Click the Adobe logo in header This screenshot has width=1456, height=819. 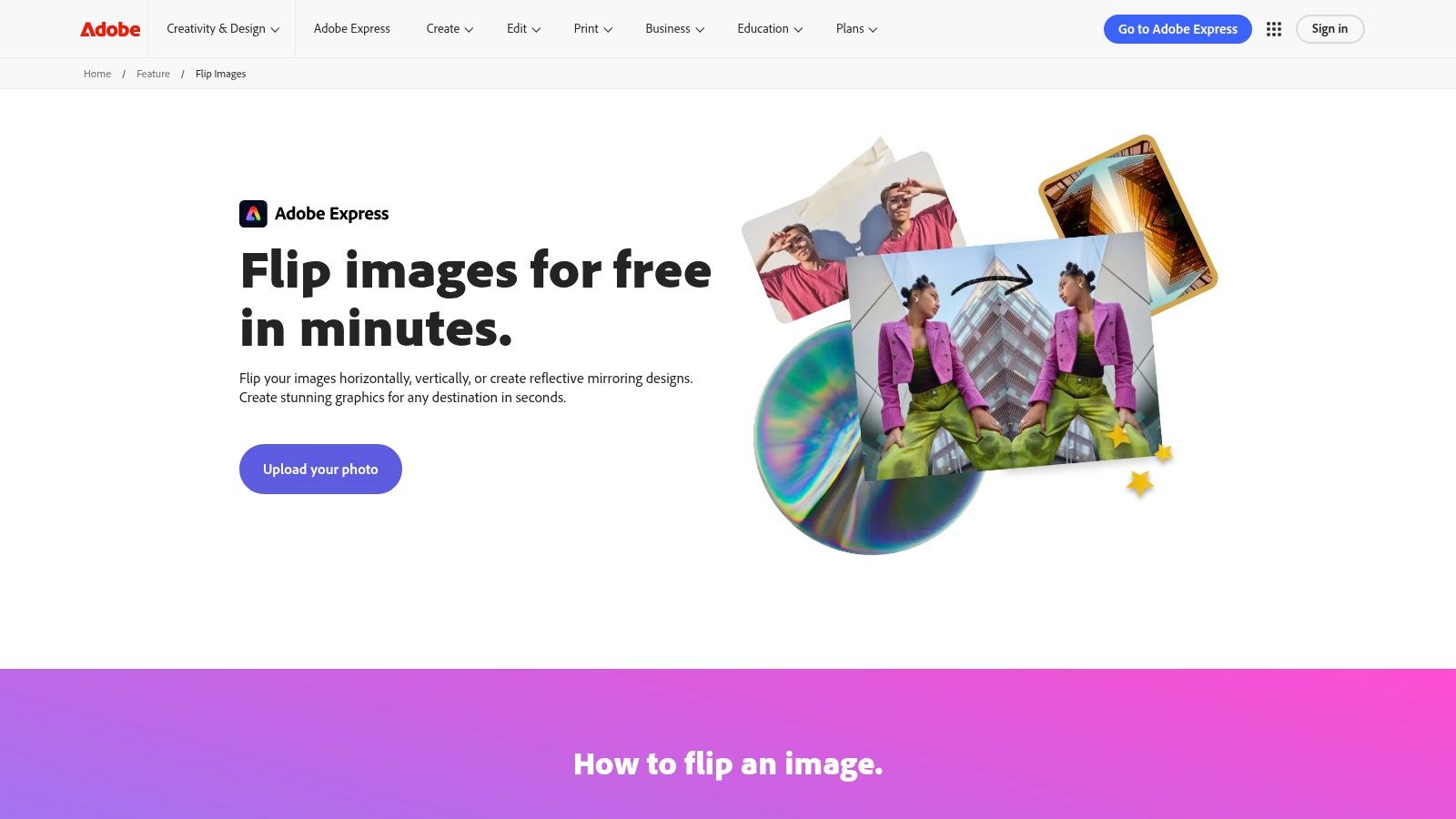pyautogui.click(x=110, y=29)
